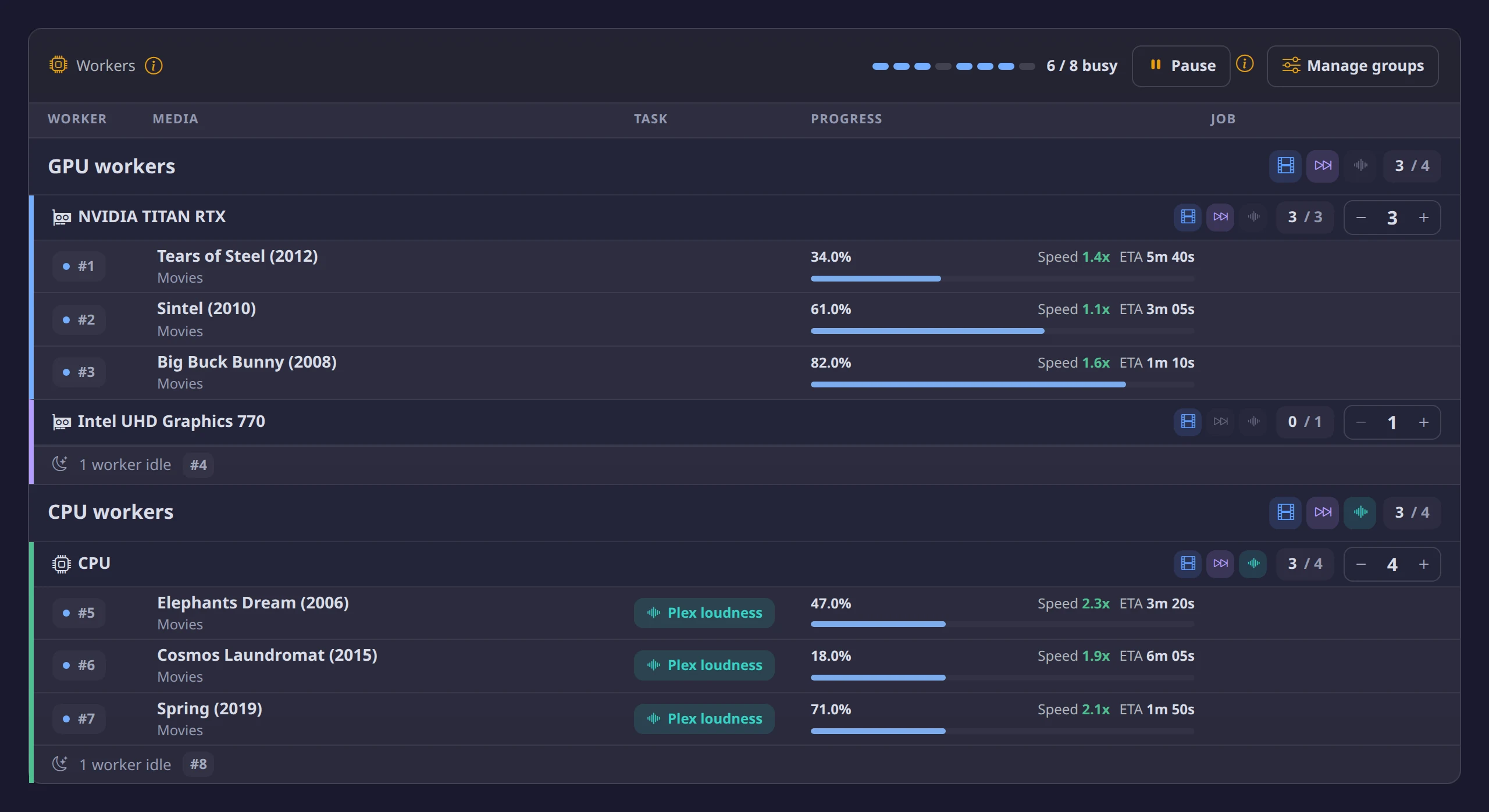This screenshot has width=1489, height=812.
Task: Click Tears of Steel progress bar
Action: pyautogui.click(x=1003, y=279)
